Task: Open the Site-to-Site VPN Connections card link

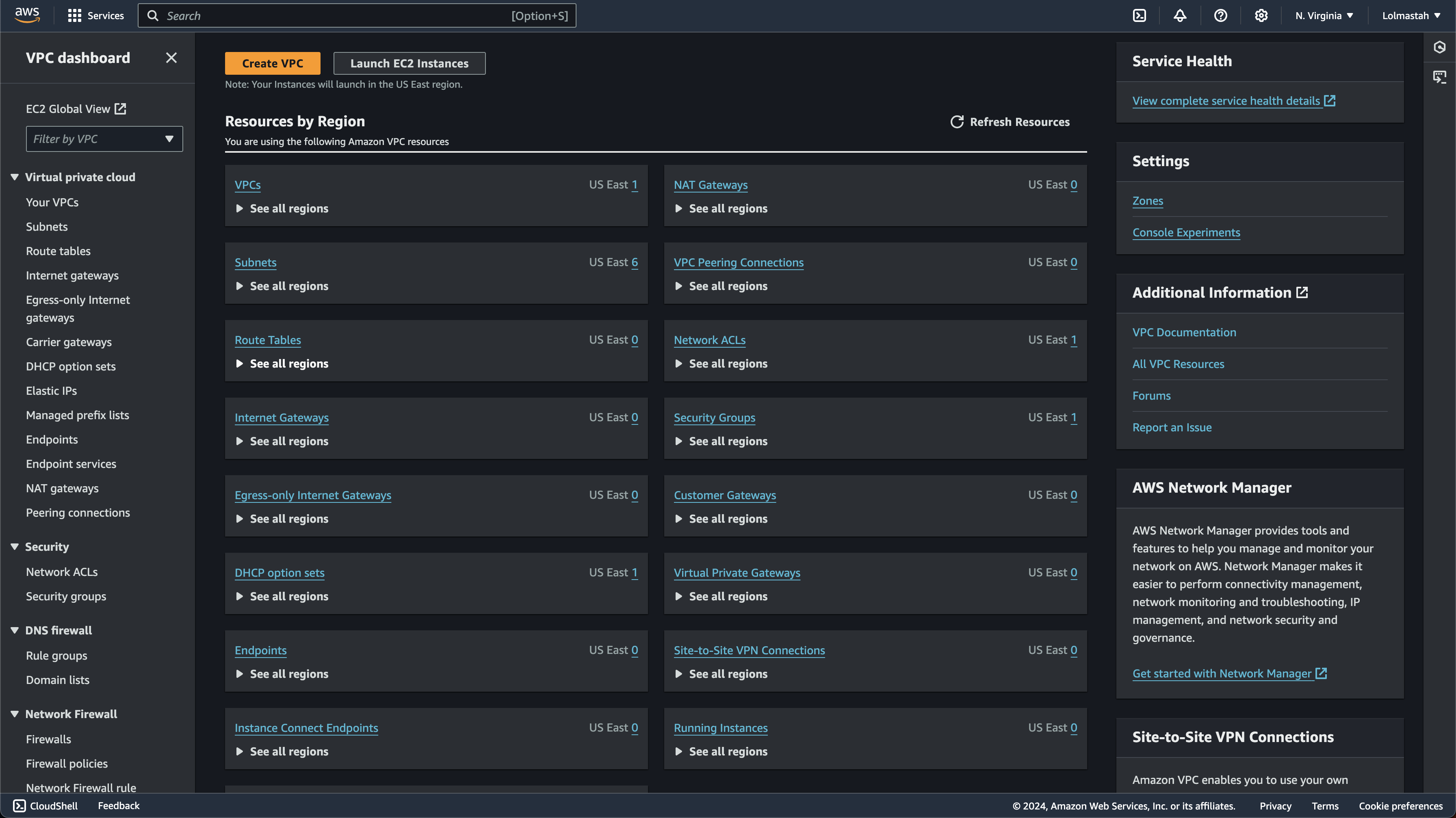Action: click(750, 650)
